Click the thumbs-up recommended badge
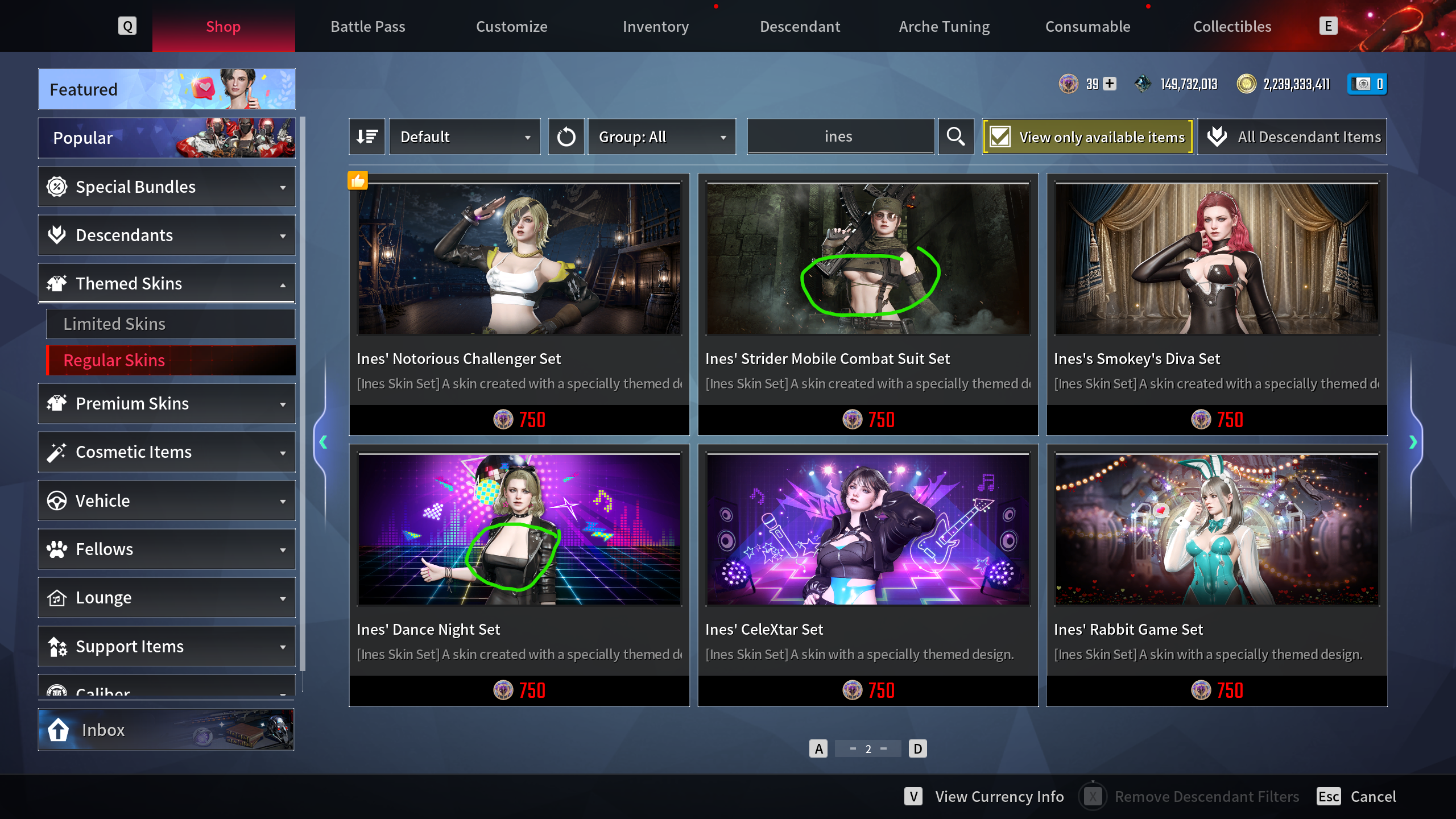Image resolution: width=1456 pixels, height=819 pixels. (358, 181)
